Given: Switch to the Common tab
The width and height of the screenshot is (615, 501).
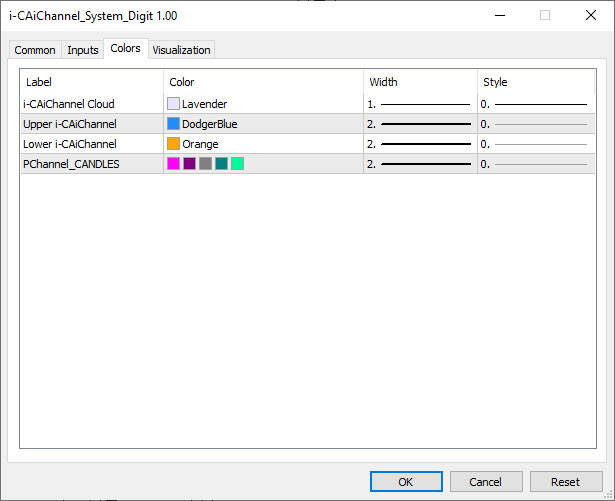Looking at the screenshot, I should [35, 50].
